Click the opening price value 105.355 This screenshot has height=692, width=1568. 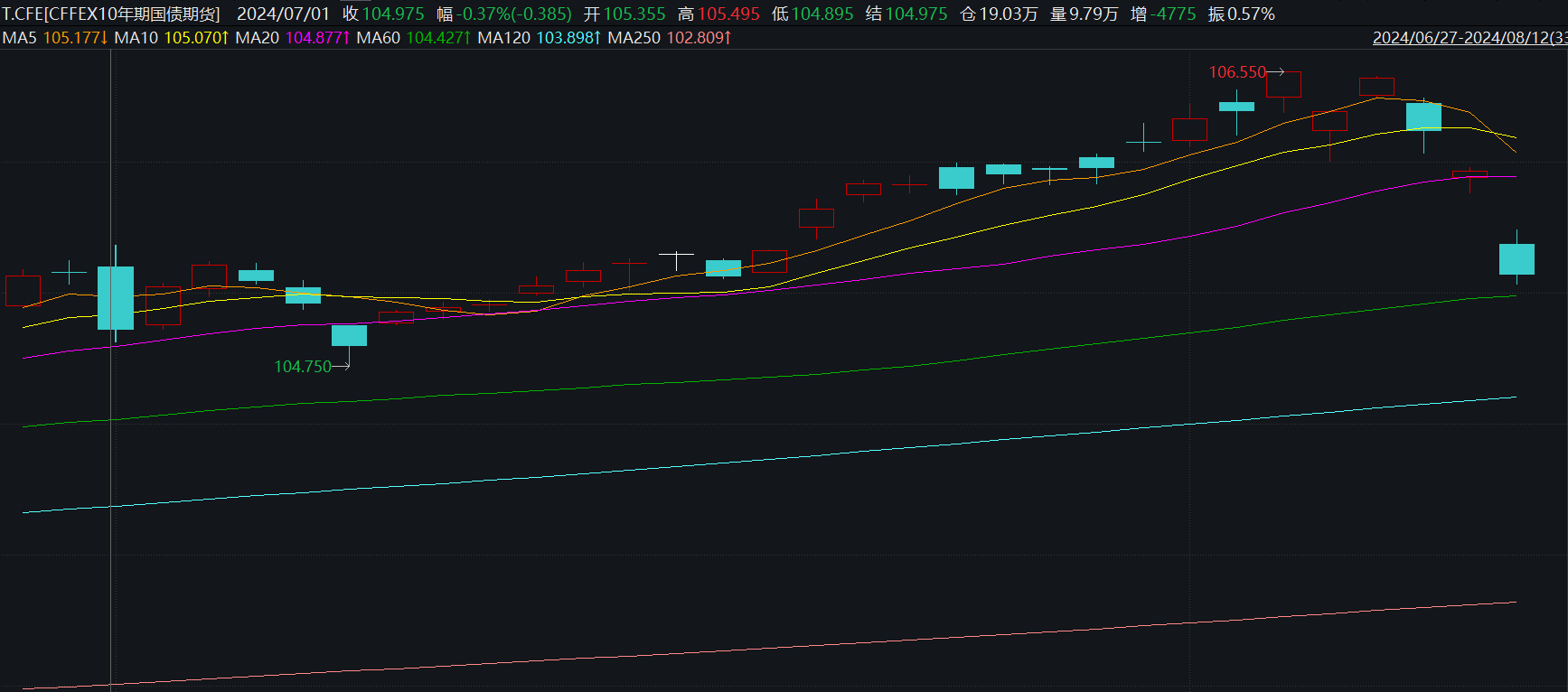pyautogui.click(x=634, y=14)
